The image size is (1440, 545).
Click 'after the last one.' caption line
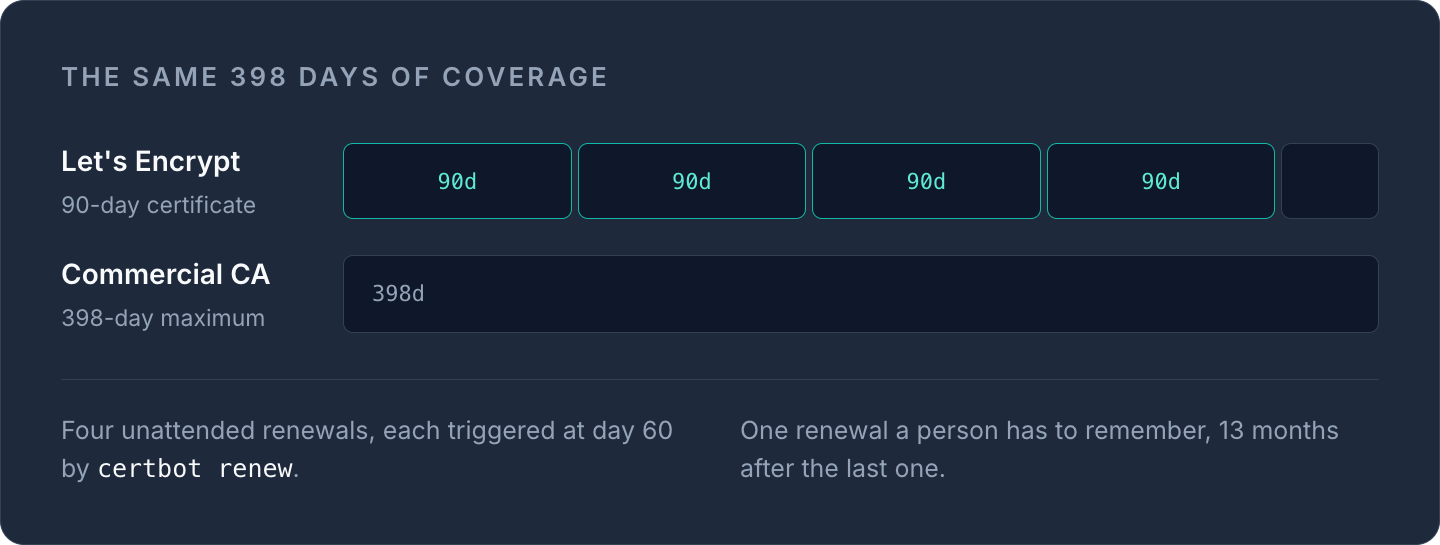pos(842,468)
